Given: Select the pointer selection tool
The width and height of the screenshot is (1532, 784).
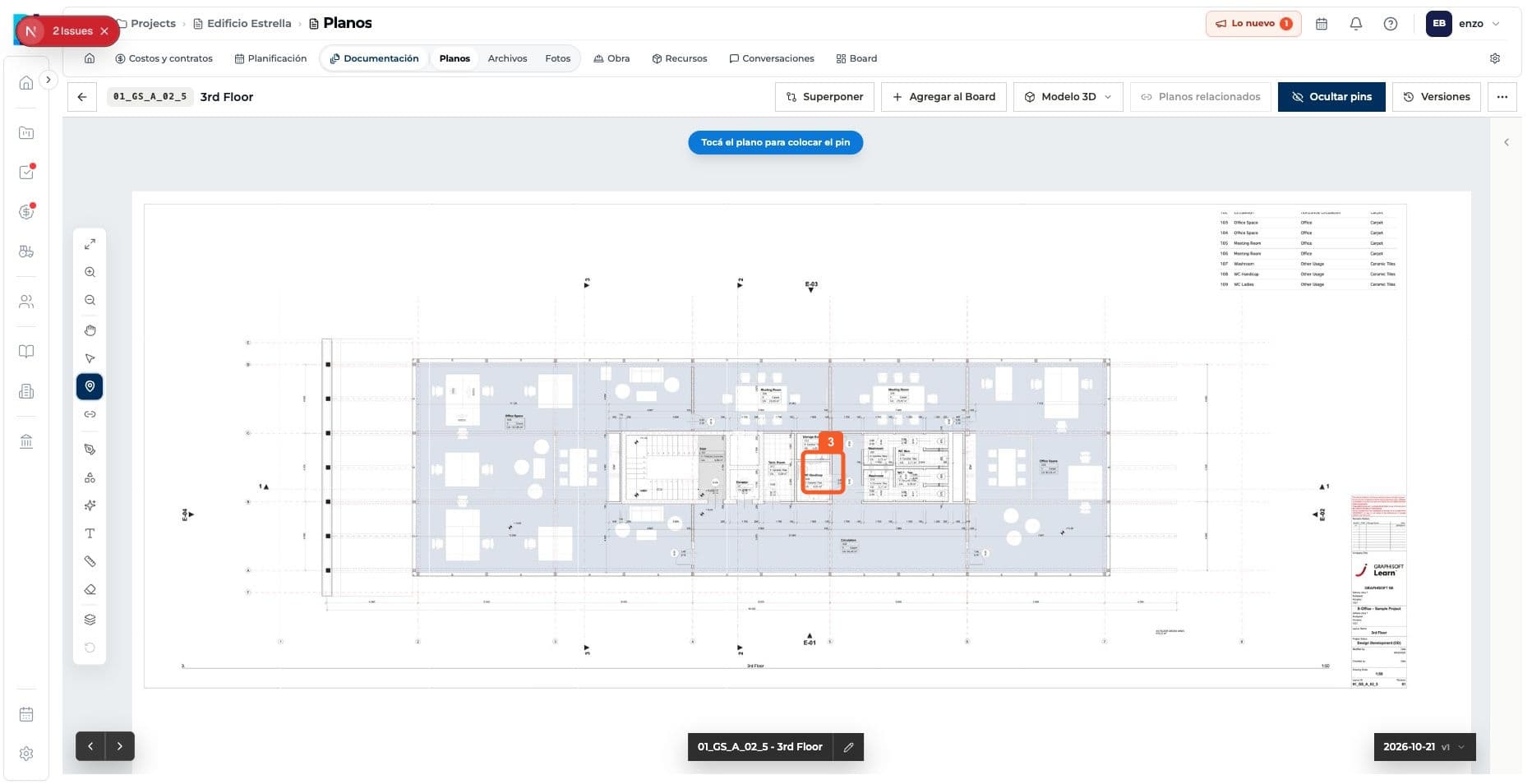Looking at the screenshot, I should point(90,358).
